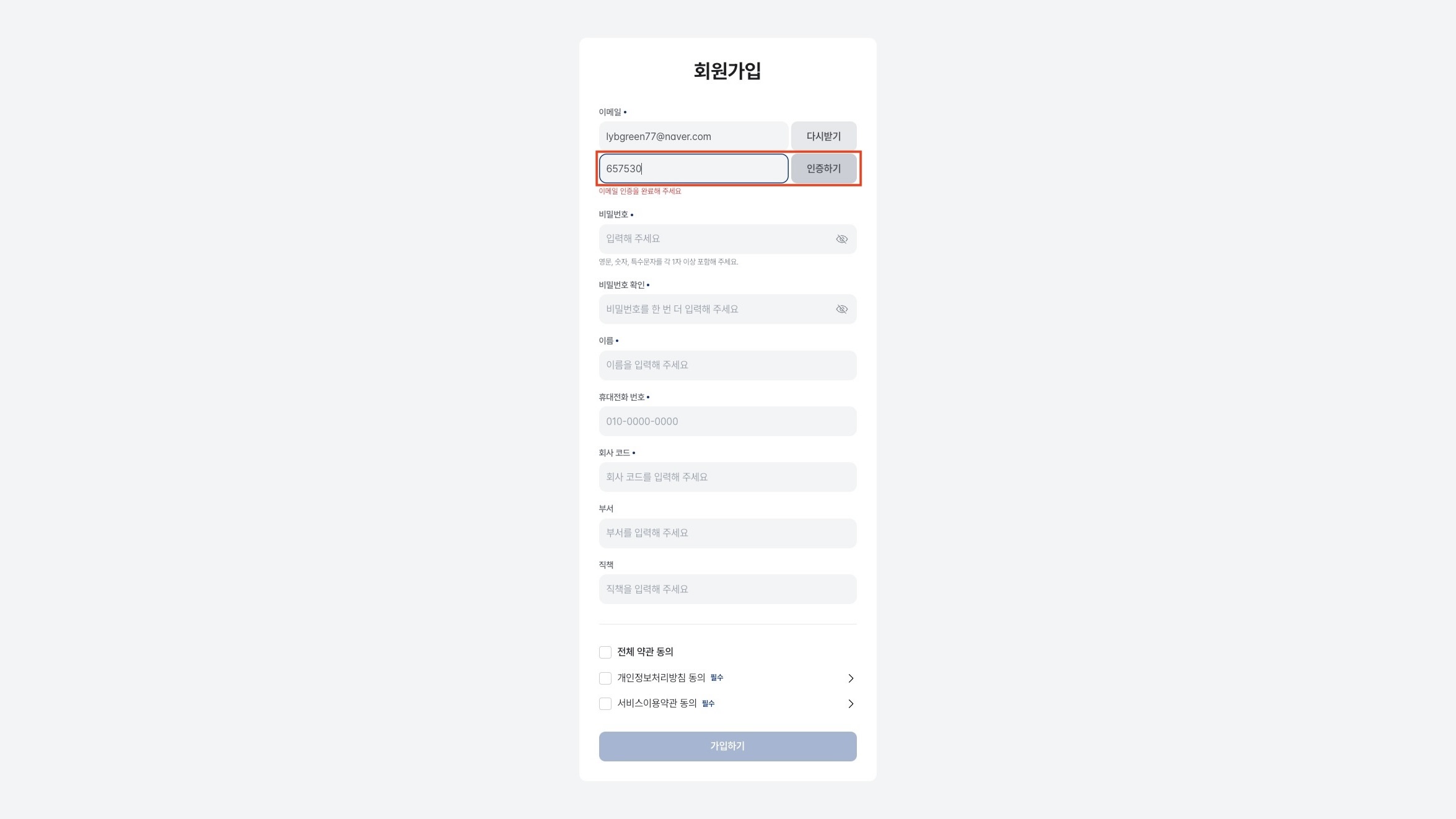
Task: Click the 인증하기 verify button
Action: click(x=823, y=169)
